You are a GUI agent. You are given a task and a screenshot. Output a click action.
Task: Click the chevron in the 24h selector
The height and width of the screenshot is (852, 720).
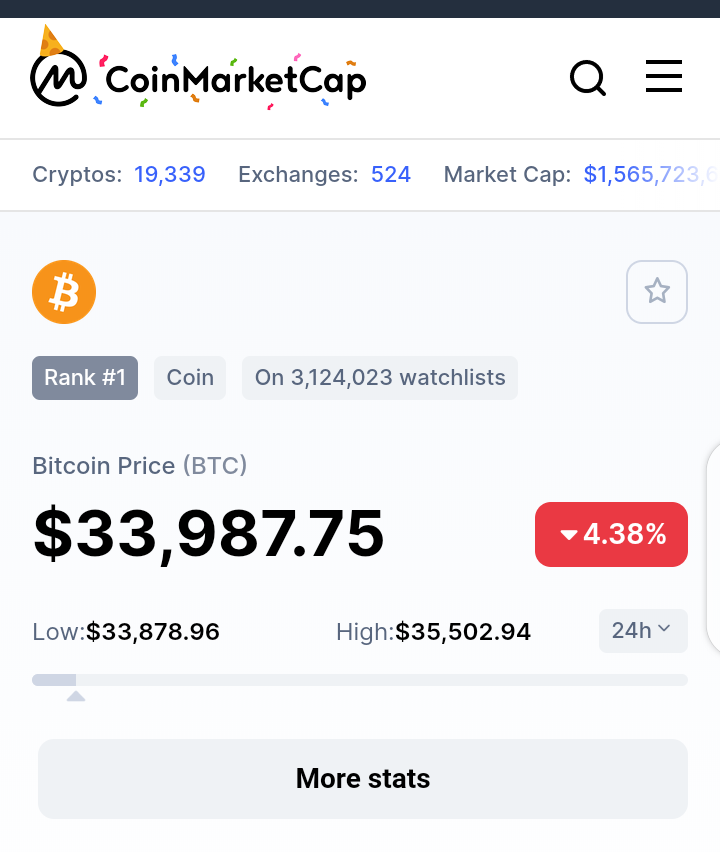pos(663,629)
